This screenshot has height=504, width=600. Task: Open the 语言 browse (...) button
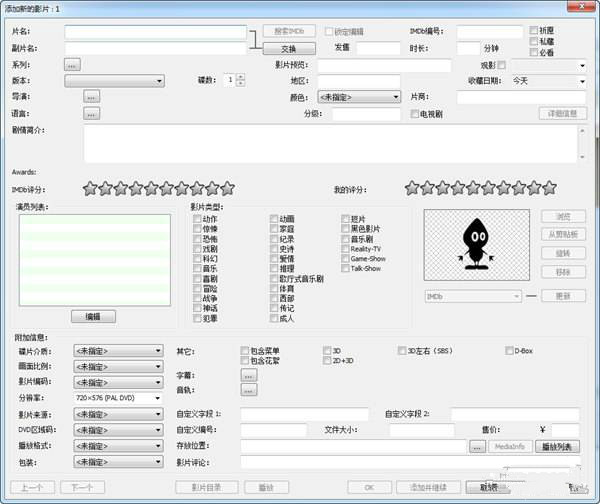coord(91,113)
